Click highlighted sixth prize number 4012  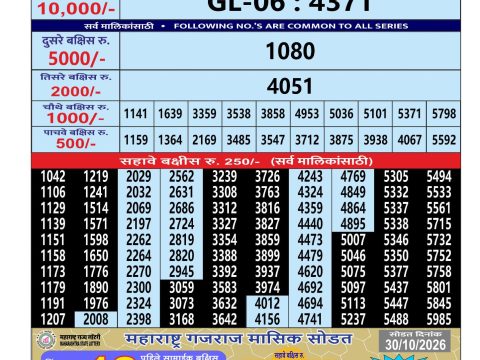[267, 303]
